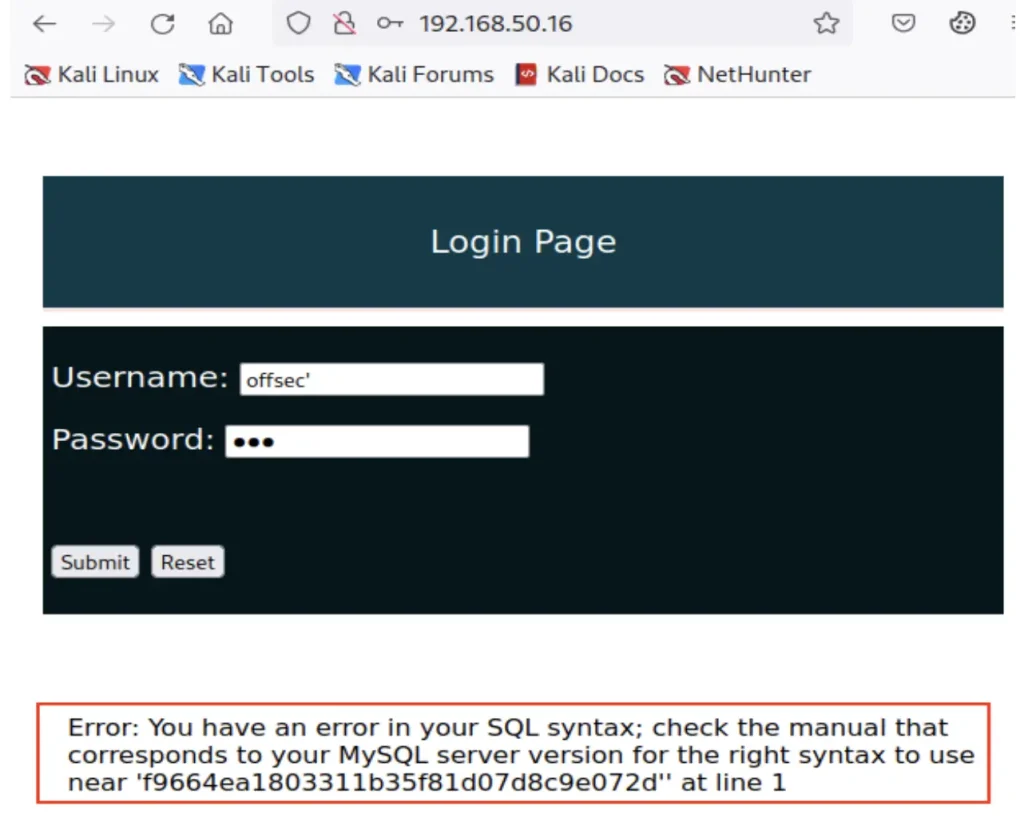Bookmark this page with the star
1024x818 pixels.
(x=826, y=24)
